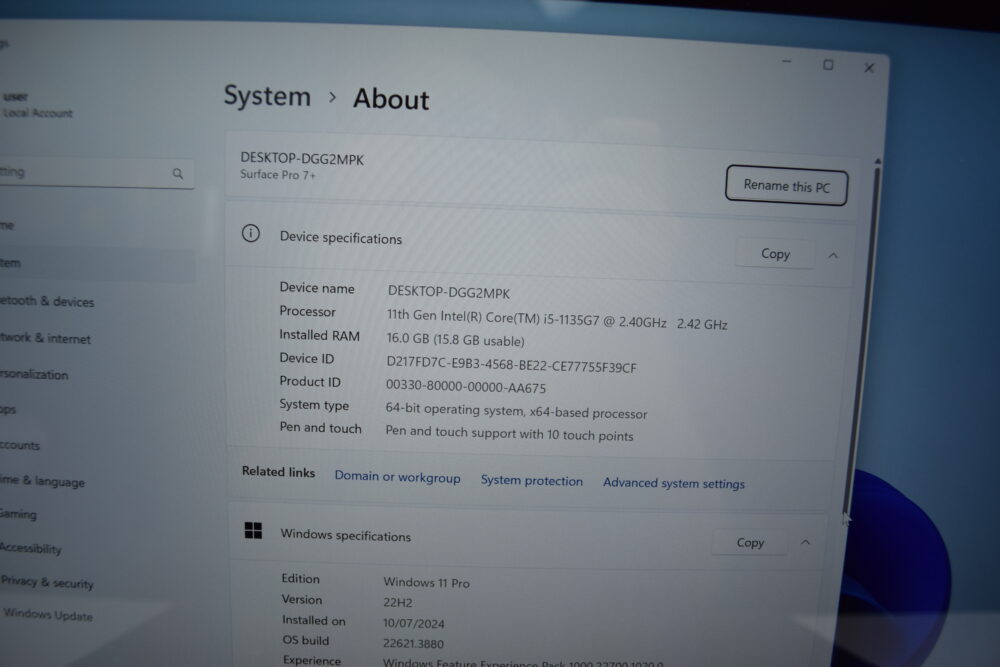
Task: Open the Domain or workgroup link
Action: pyautogui.click(x=397, y=477)
